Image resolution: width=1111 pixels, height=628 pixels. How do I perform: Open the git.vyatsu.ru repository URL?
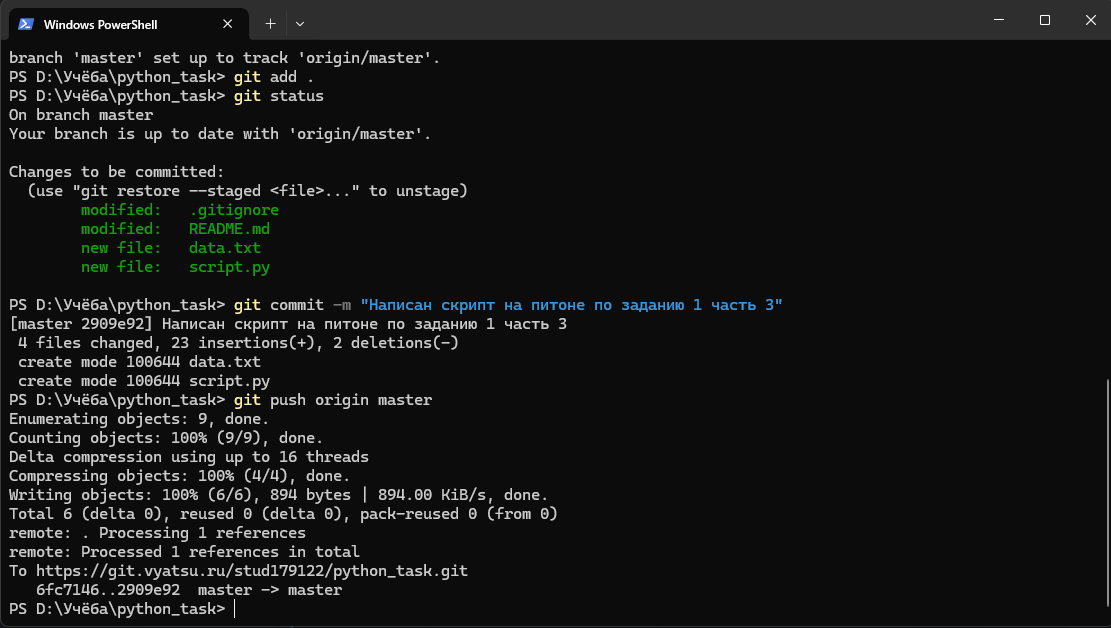pos(252,571)
